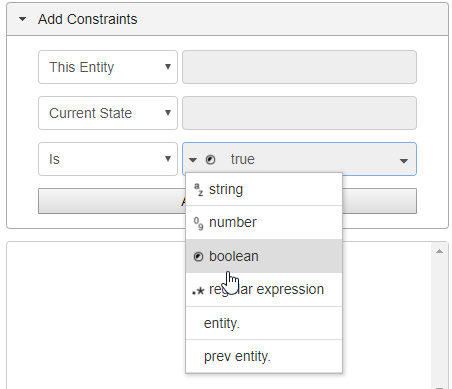452x389 pixels.
Task: Click the input field beside This Entity
Action: (x=299, y=67)
